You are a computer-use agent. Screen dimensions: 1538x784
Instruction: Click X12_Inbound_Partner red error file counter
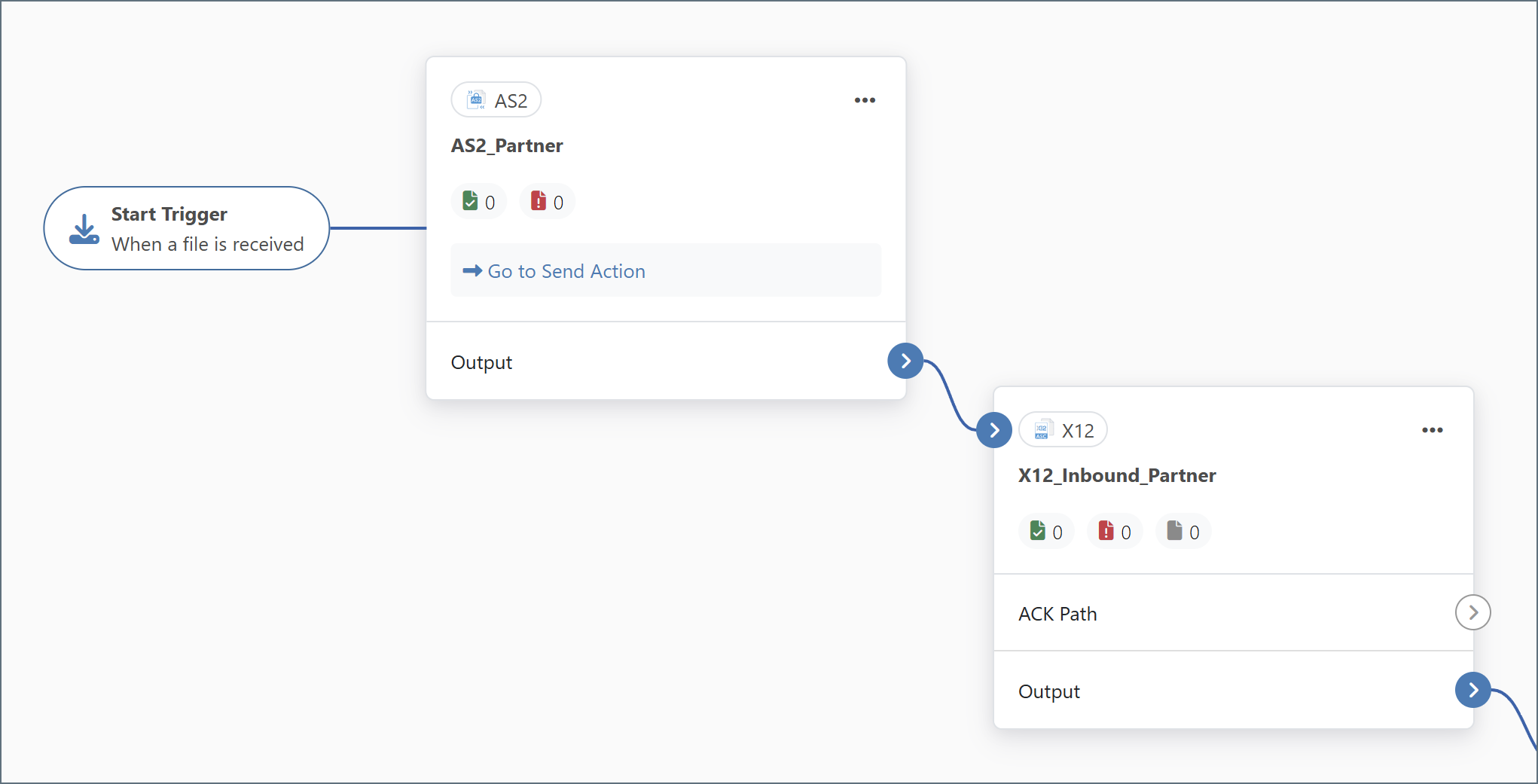1115,532
